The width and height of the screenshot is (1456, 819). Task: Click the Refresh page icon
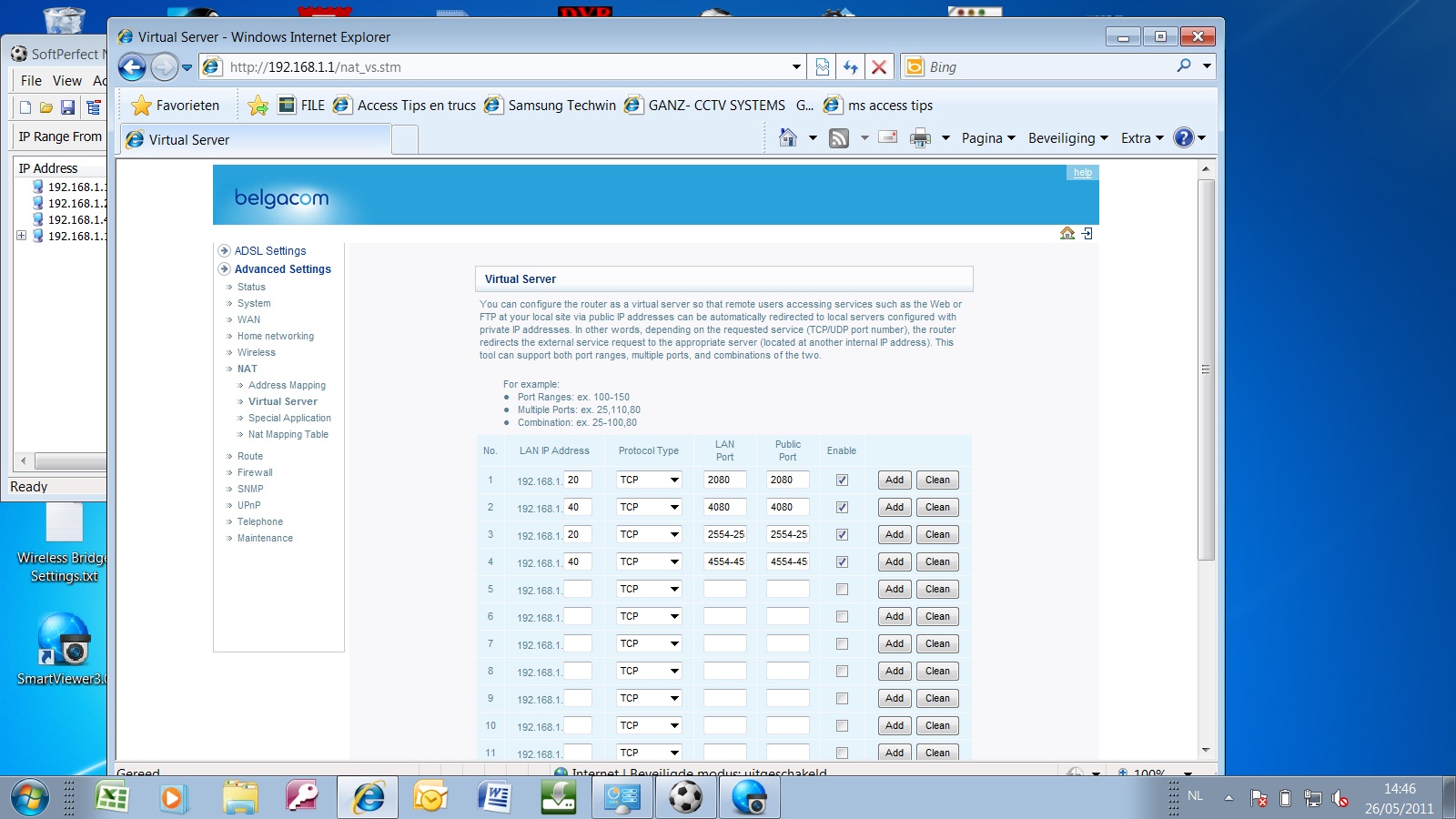850,66
